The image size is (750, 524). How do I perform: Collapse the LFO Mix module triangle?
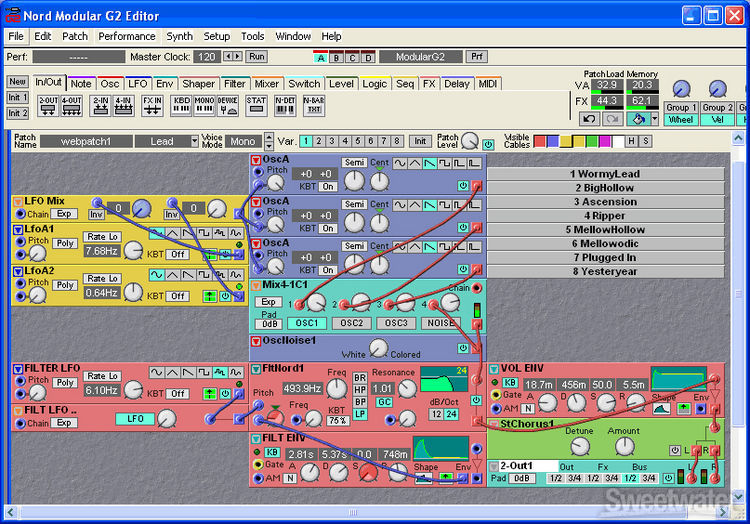(18, 202)
